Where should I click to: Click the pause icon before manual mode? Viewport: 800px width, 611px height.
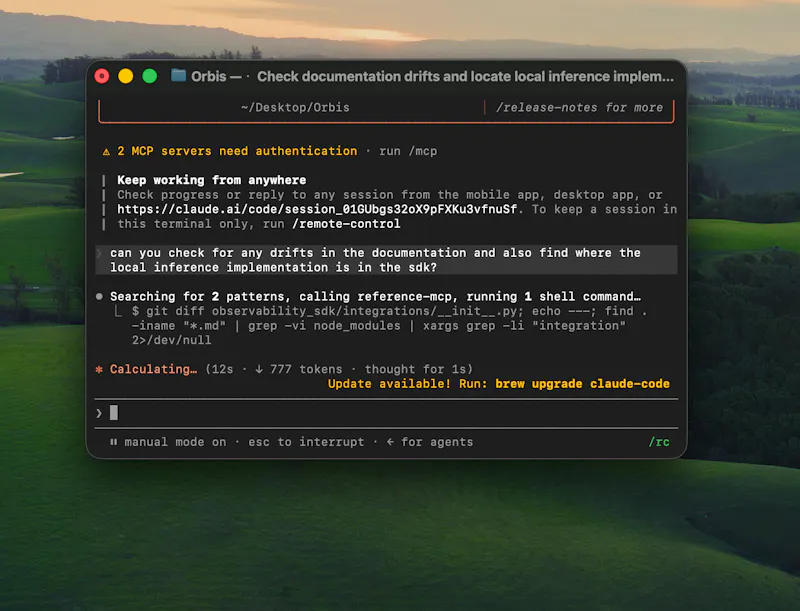click(x=113, y=442)
